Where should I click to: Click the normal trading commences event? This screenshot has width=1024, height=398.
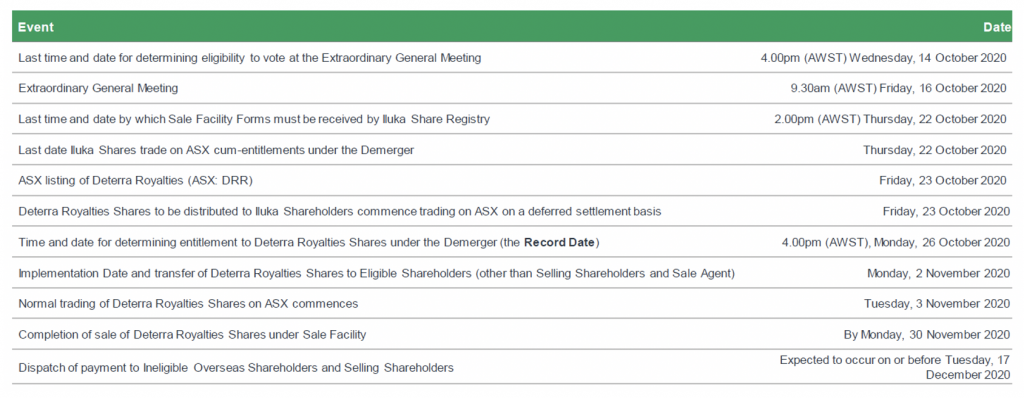pyautogui.click(x=188, y=304)
